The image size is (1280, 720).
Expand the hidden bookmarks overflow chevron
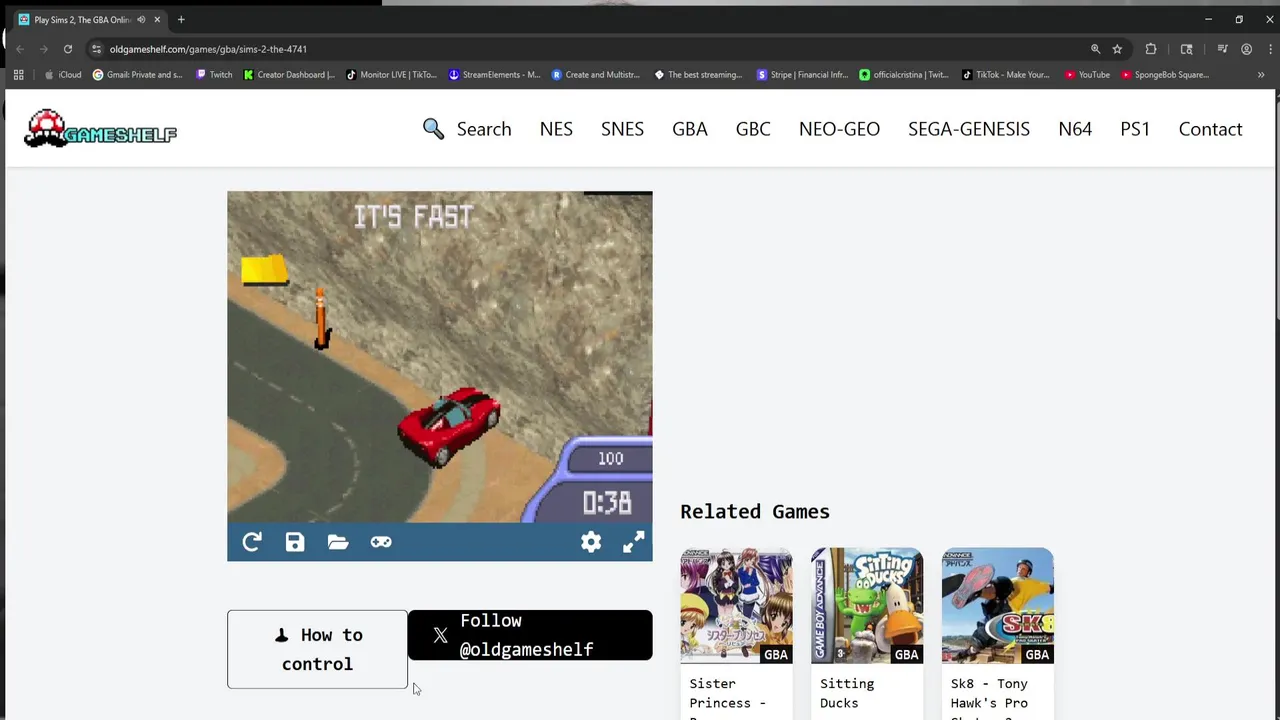(x=1261, y=75)
